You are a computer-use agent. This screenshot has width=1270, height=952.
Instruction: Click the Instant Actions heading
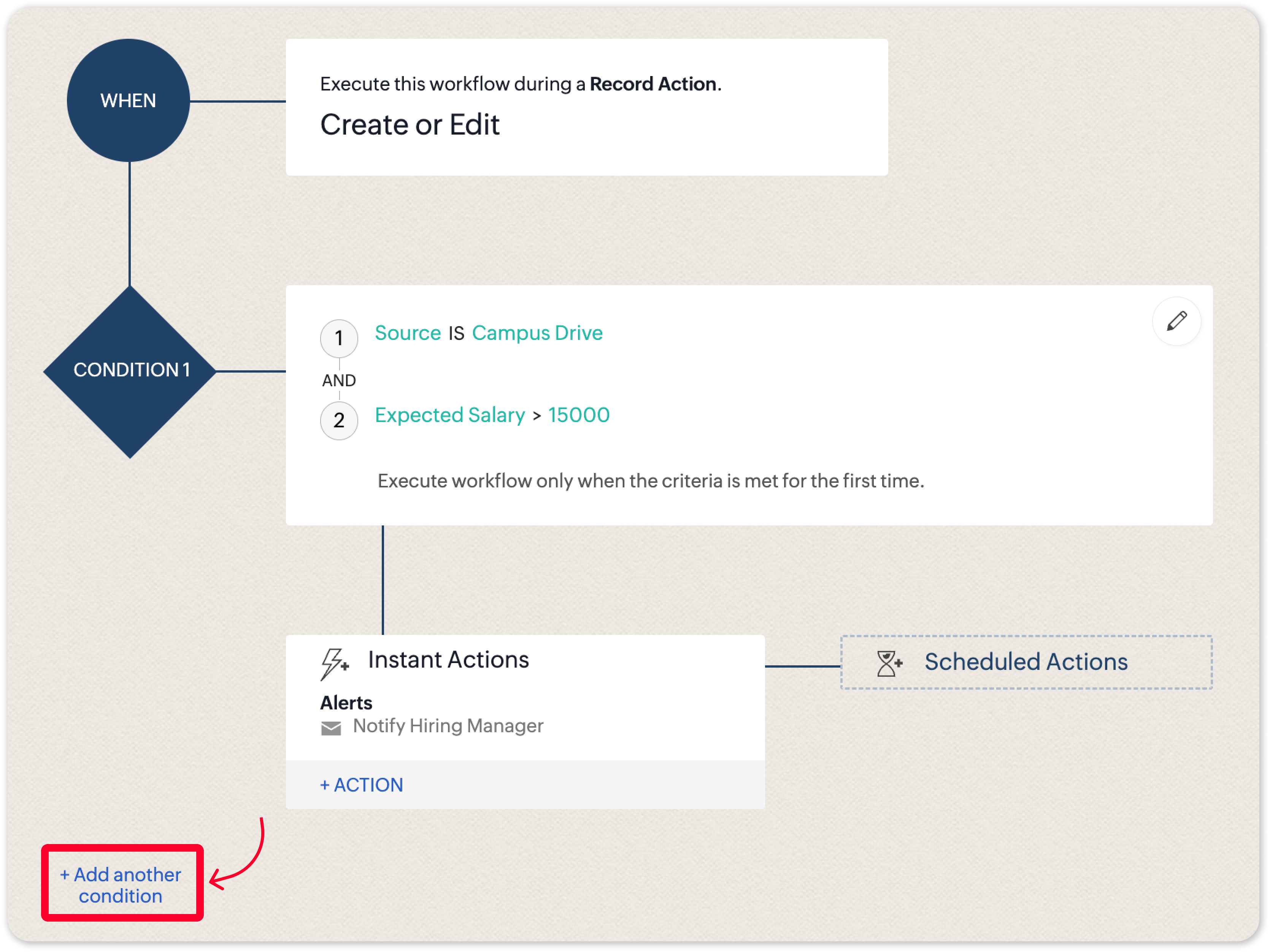click(448, 660)
